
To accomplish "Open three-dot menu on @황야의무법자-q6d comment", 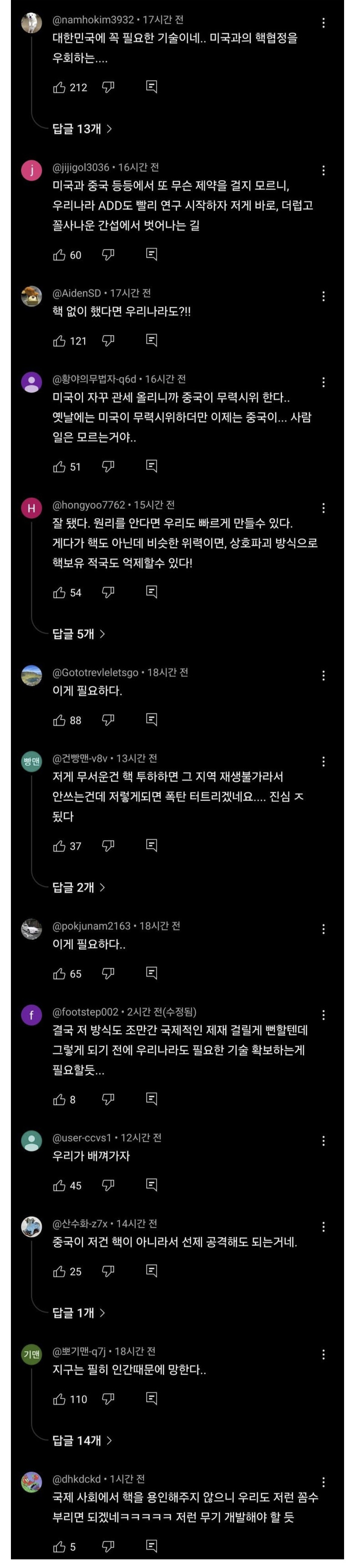I will click(323, 382).
